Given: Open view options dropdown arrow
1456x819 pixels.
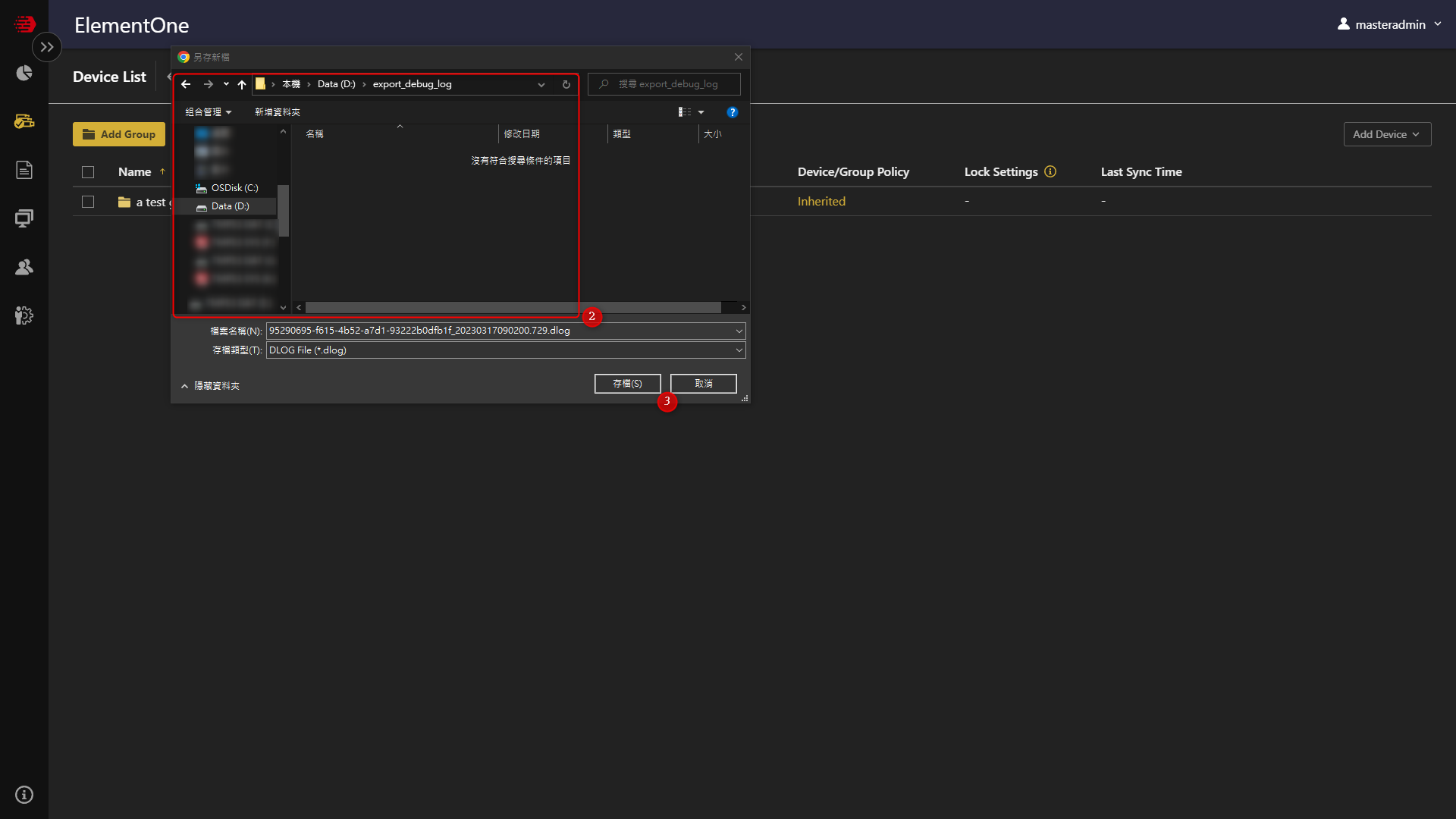Looking at the screenshot, I should 701,112.
